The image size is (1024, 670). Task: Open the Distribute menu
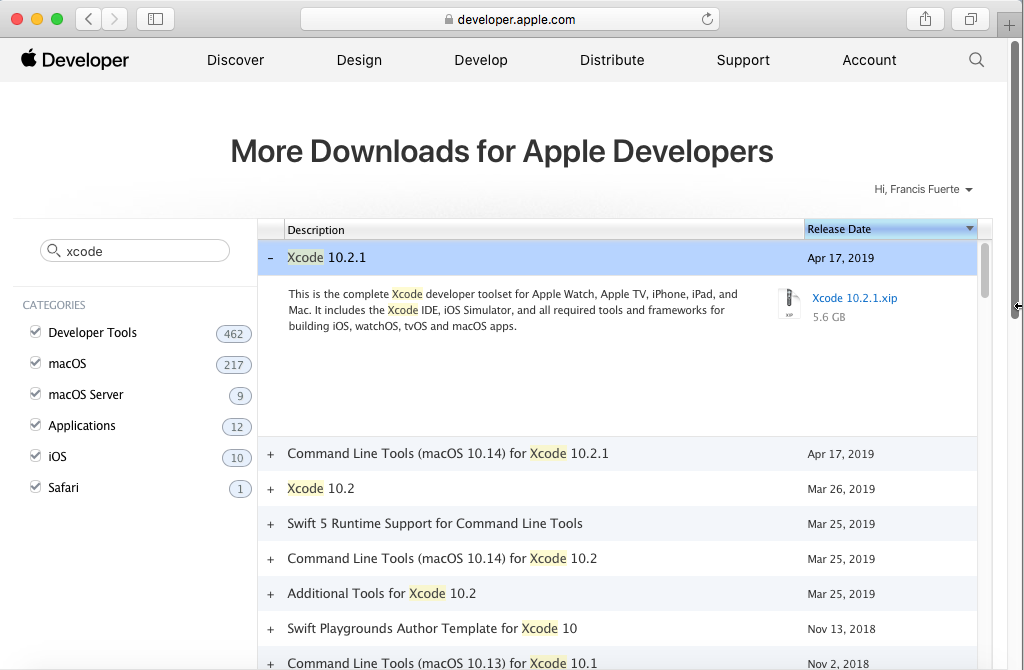612,60
